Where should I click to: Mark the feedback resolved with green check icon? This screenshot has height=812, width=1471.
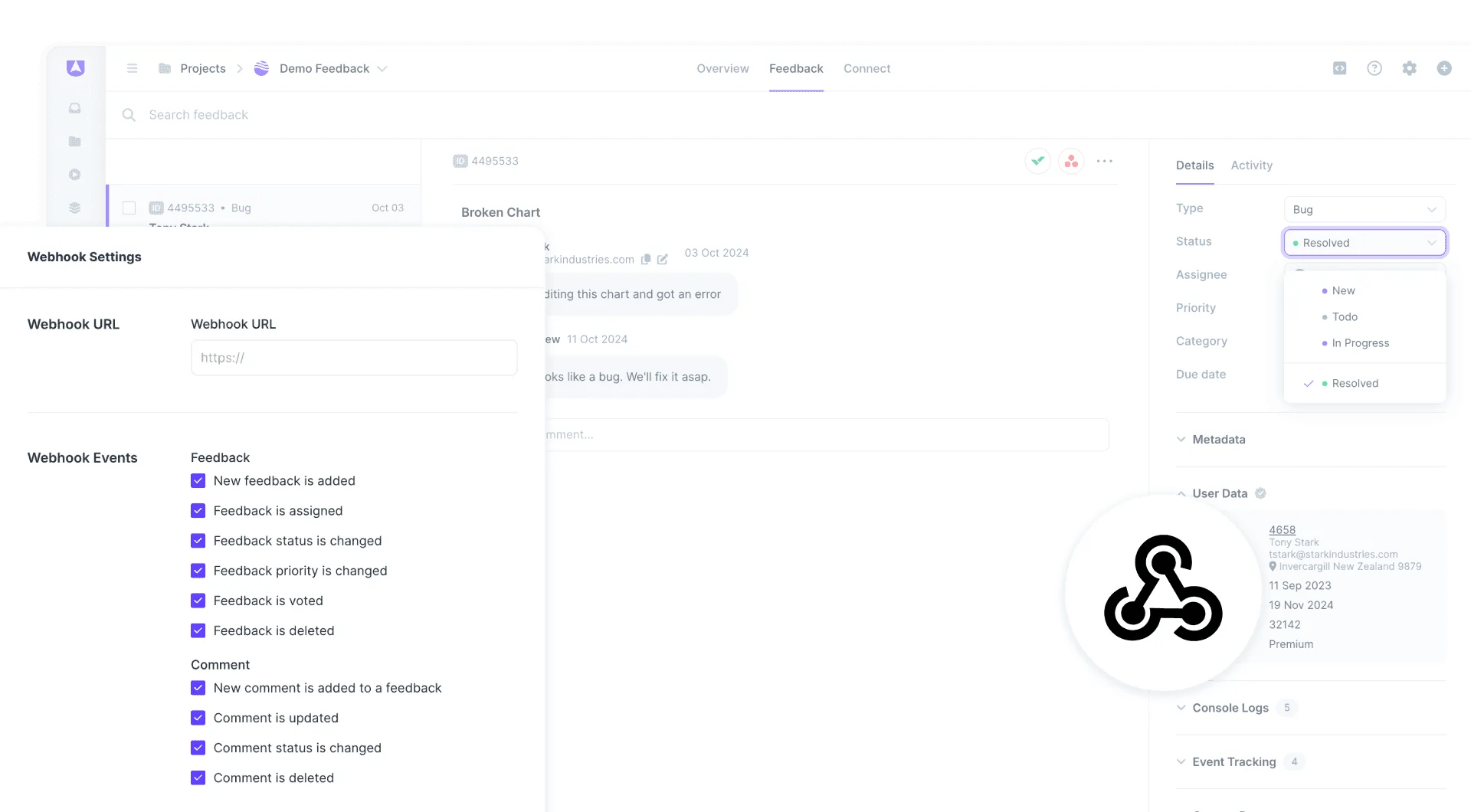1037,161
